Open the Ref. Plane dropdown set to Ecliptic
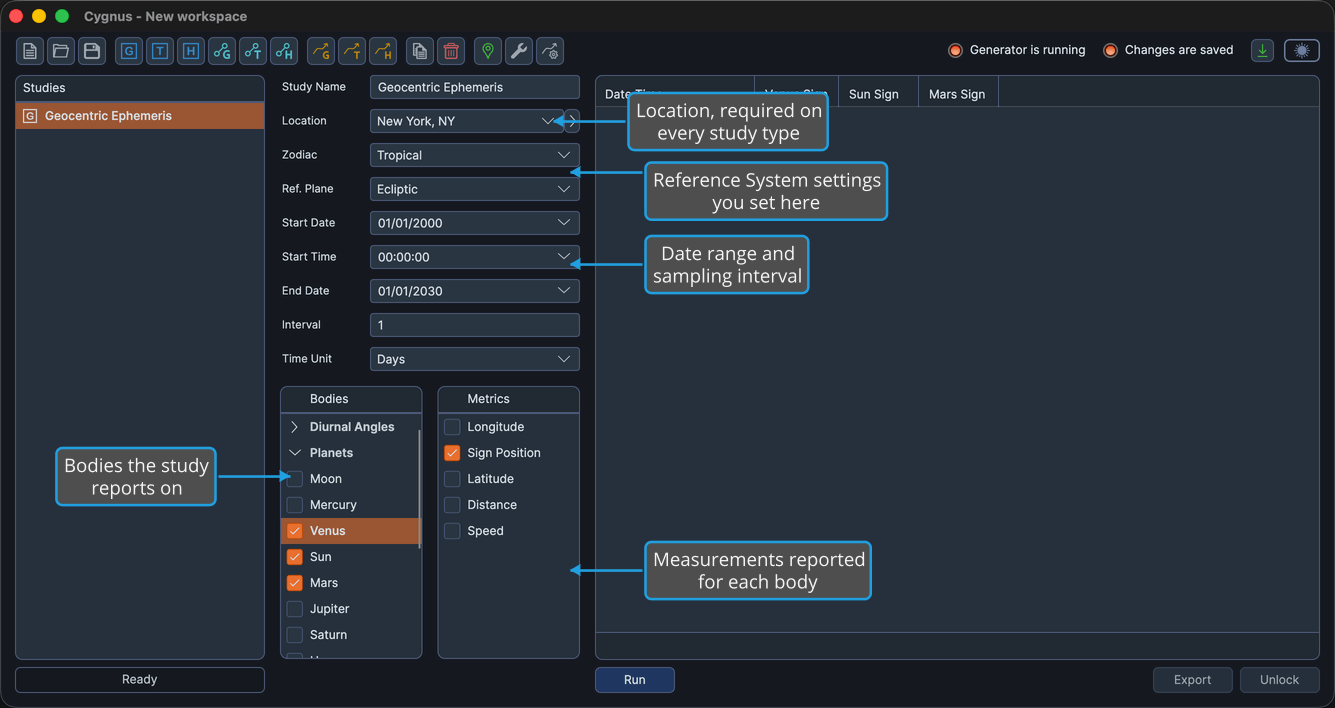Image resolution: width=1335 pixels, height=708 pixels. [x=474, y=189]
